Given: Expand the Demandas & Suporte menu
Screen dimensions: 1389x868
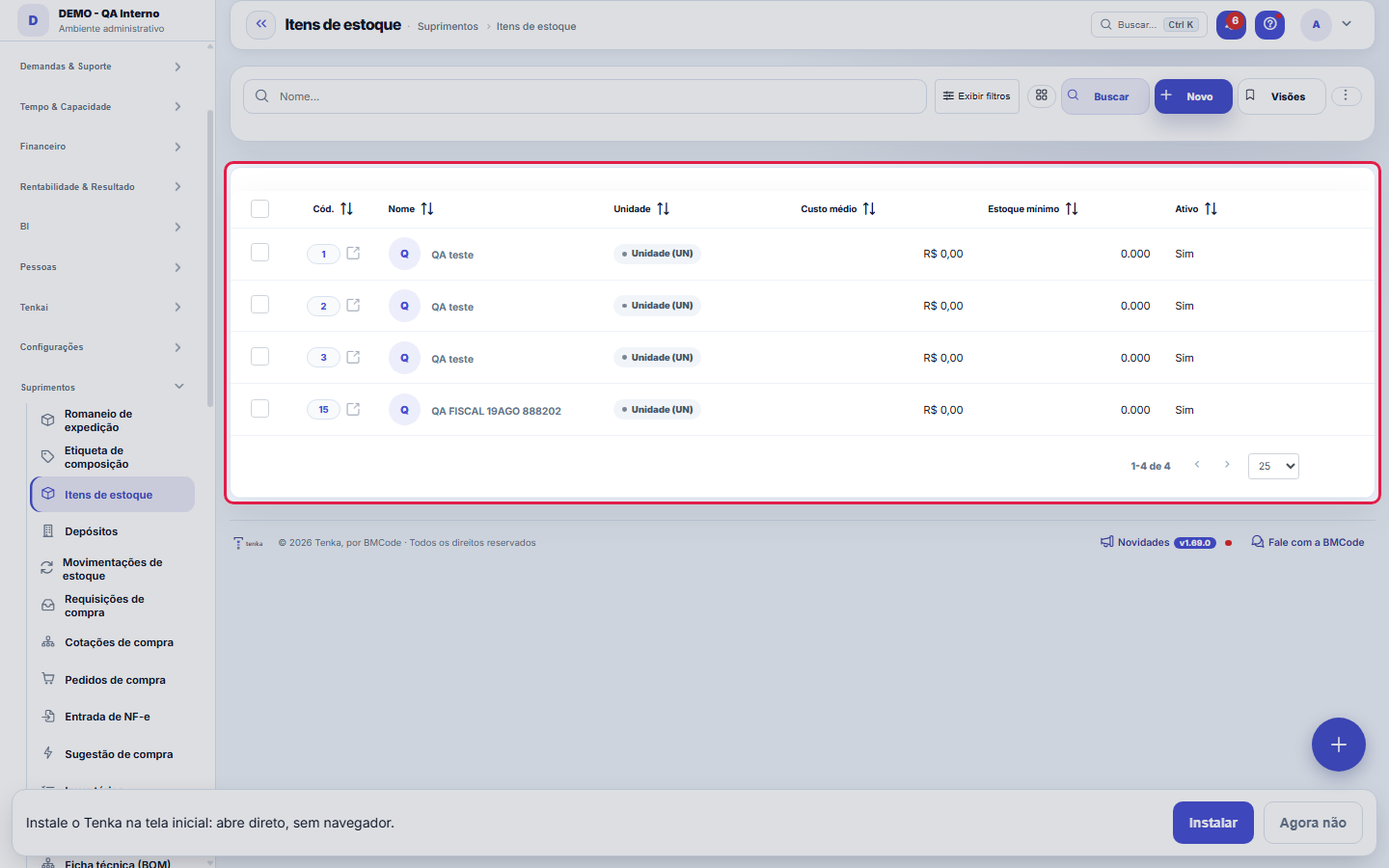Looking at the screenshot, I should (x=101, y=67).
